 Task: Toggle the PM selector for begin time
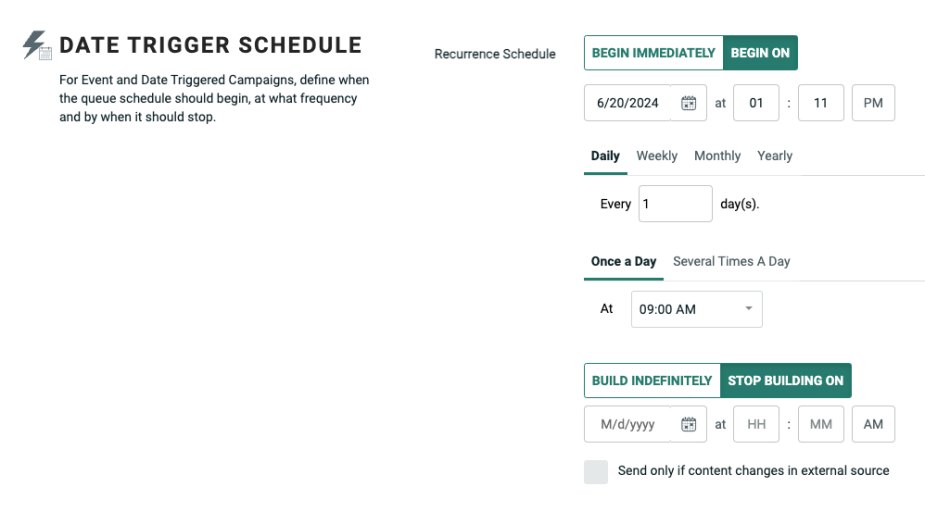873,103
